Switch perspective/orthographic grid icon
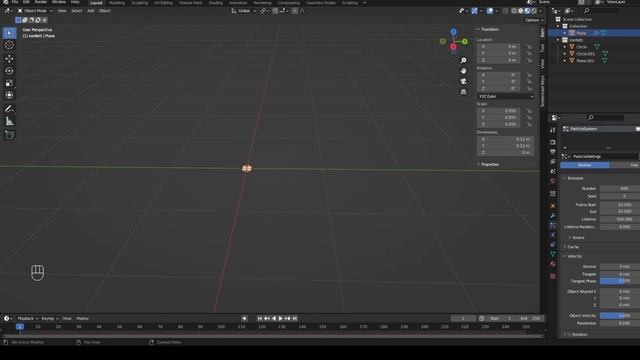This screenshot has height=360, width=640. 463,92
